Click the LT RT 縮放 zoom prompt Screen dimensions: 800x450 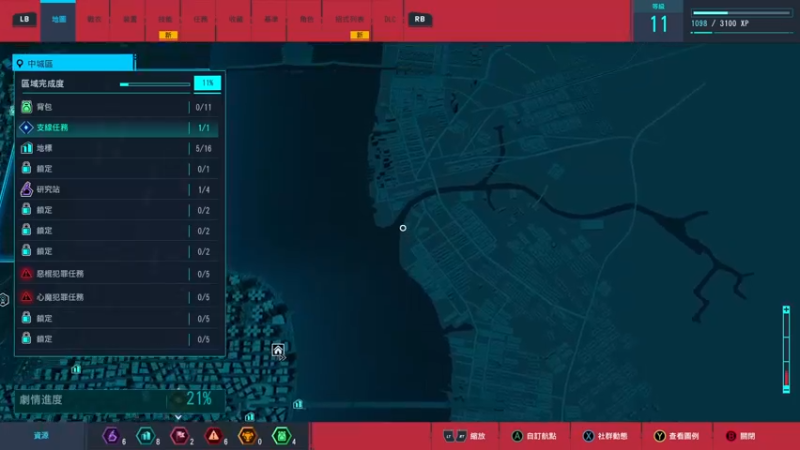point(464,436)
